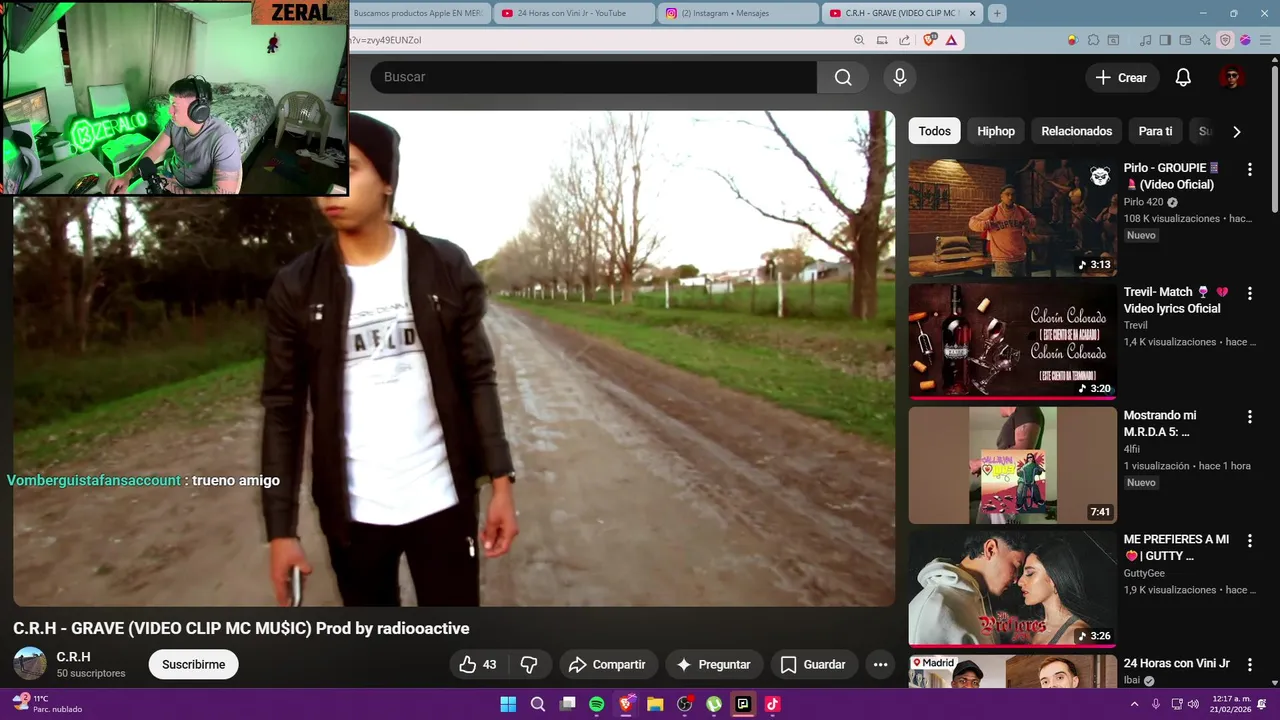1280x720 pixels.
Task: Click the share icon in the address bar
Action: [905, 40]
